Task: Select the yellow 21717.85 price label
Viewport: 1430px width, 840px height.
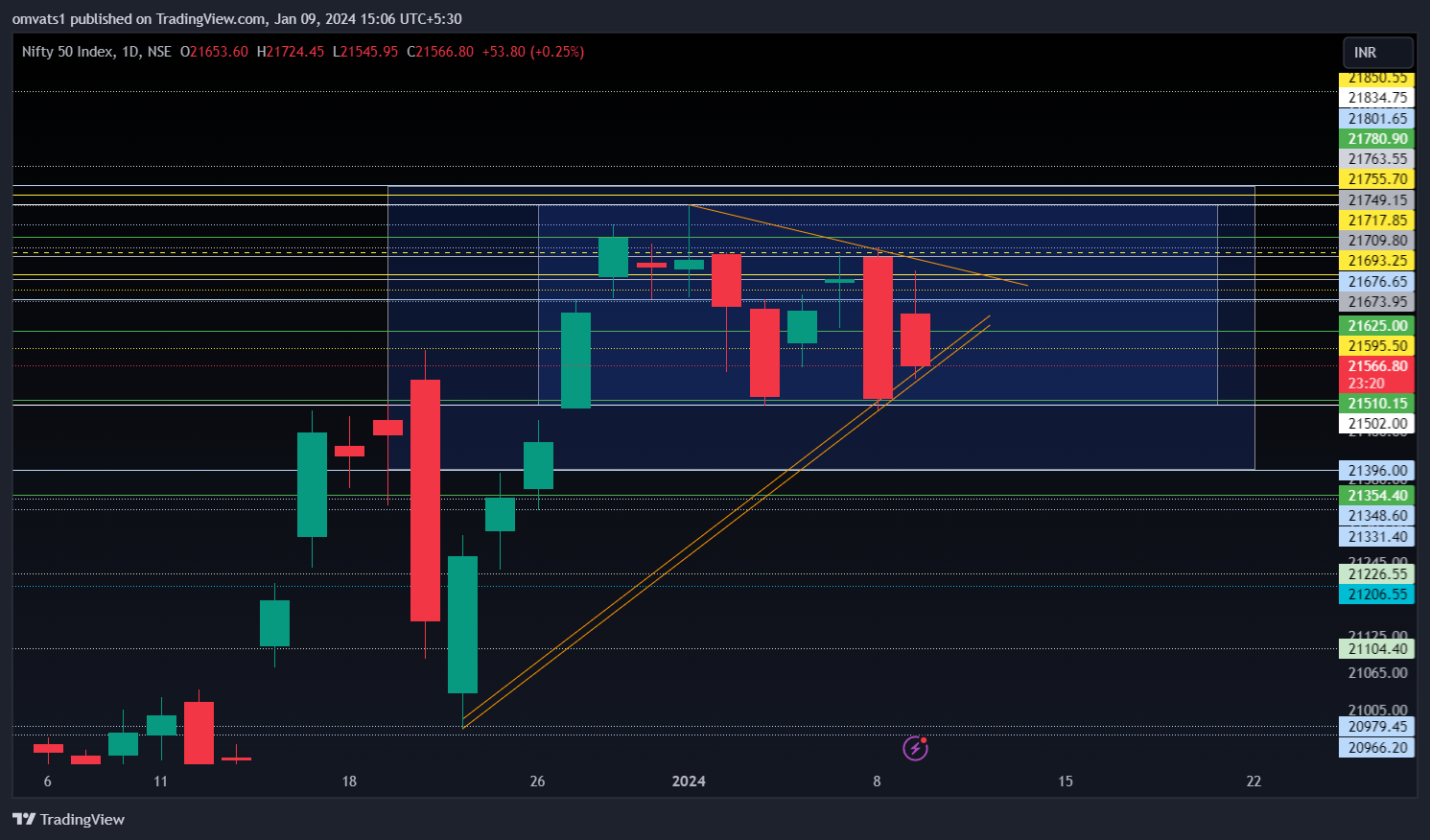Action: tap(1377, 221)
